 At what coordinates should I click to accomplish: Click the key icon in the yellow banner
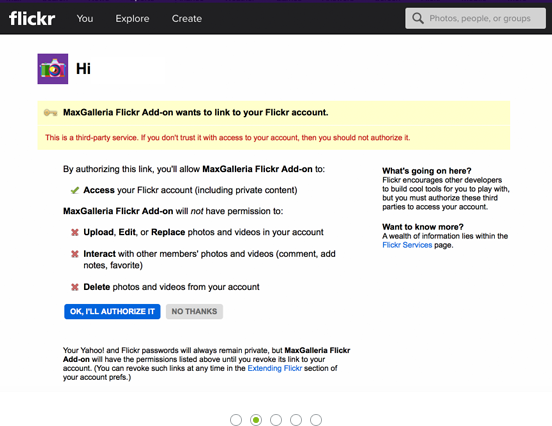pos(51,113)
